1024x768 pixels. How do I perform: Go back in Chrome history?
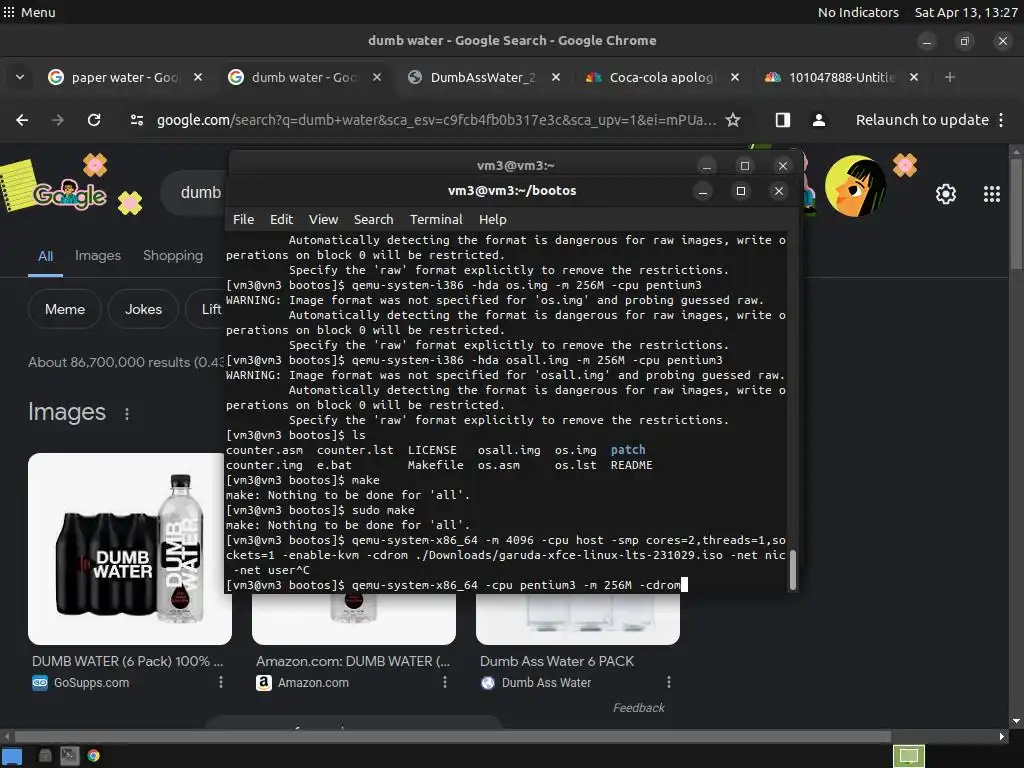pos(22,120)
